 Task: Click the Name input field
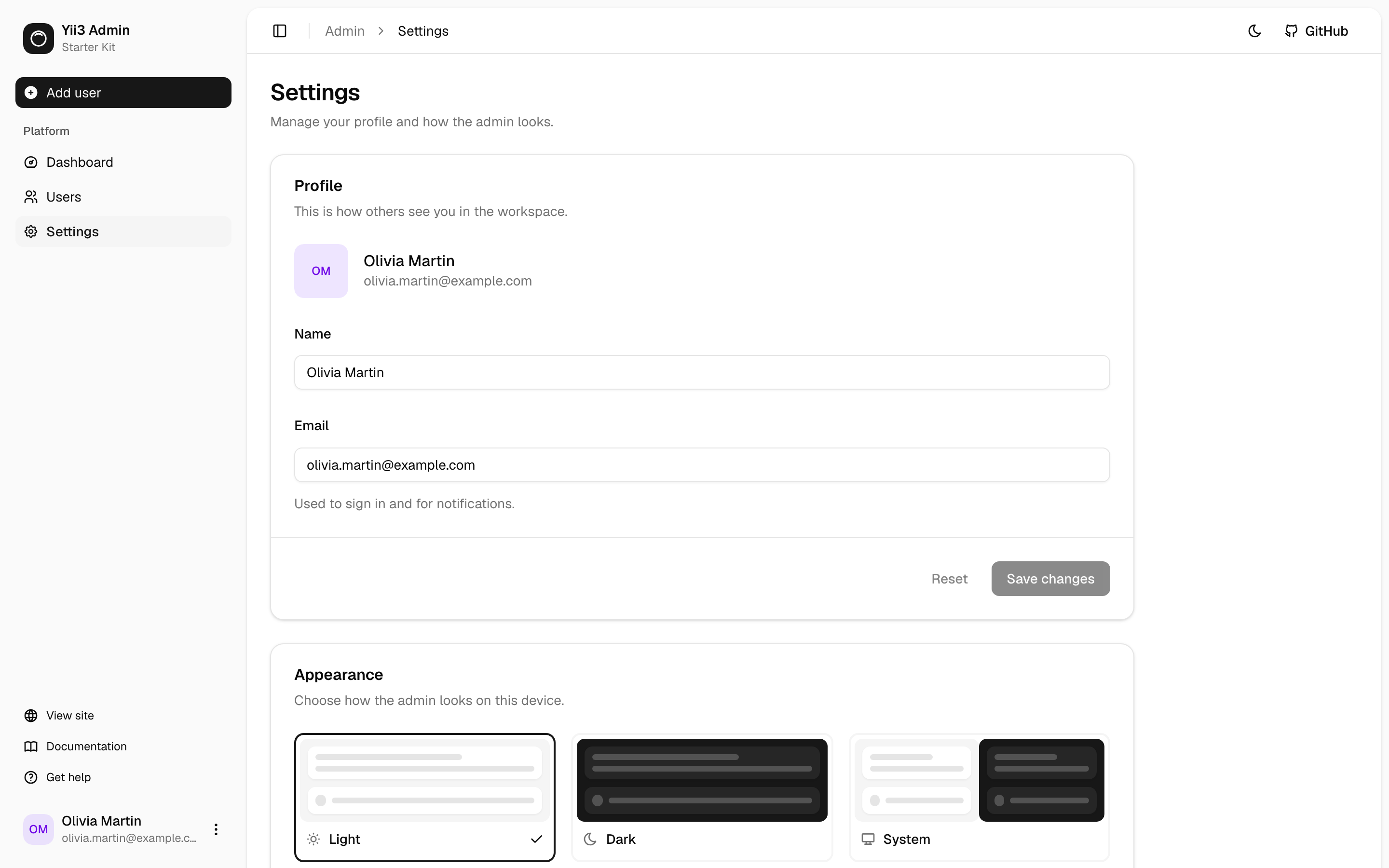click(x=702, y=373)
